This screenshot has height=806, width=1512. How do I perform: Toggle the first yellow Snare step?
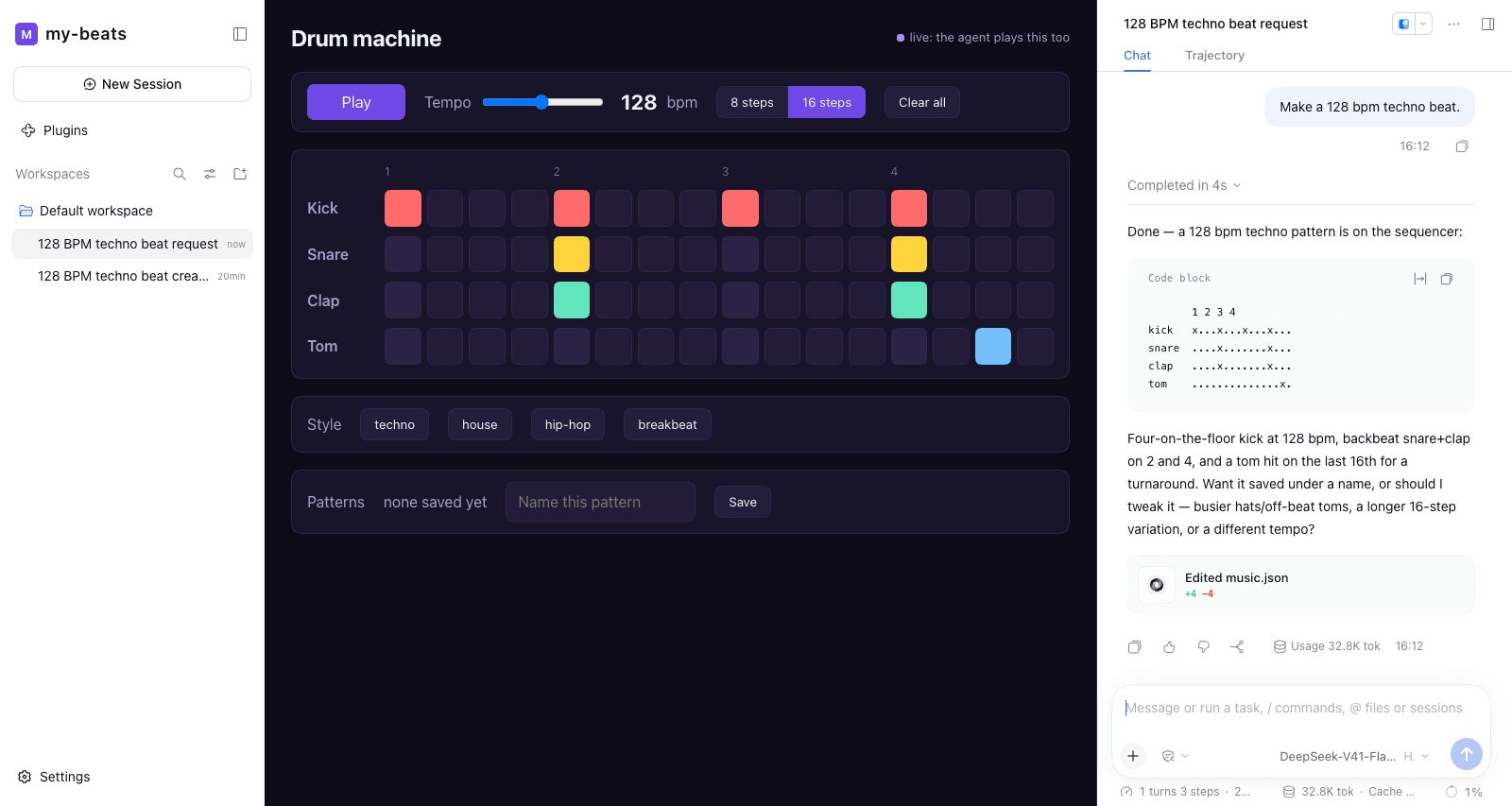click(572, 254)
